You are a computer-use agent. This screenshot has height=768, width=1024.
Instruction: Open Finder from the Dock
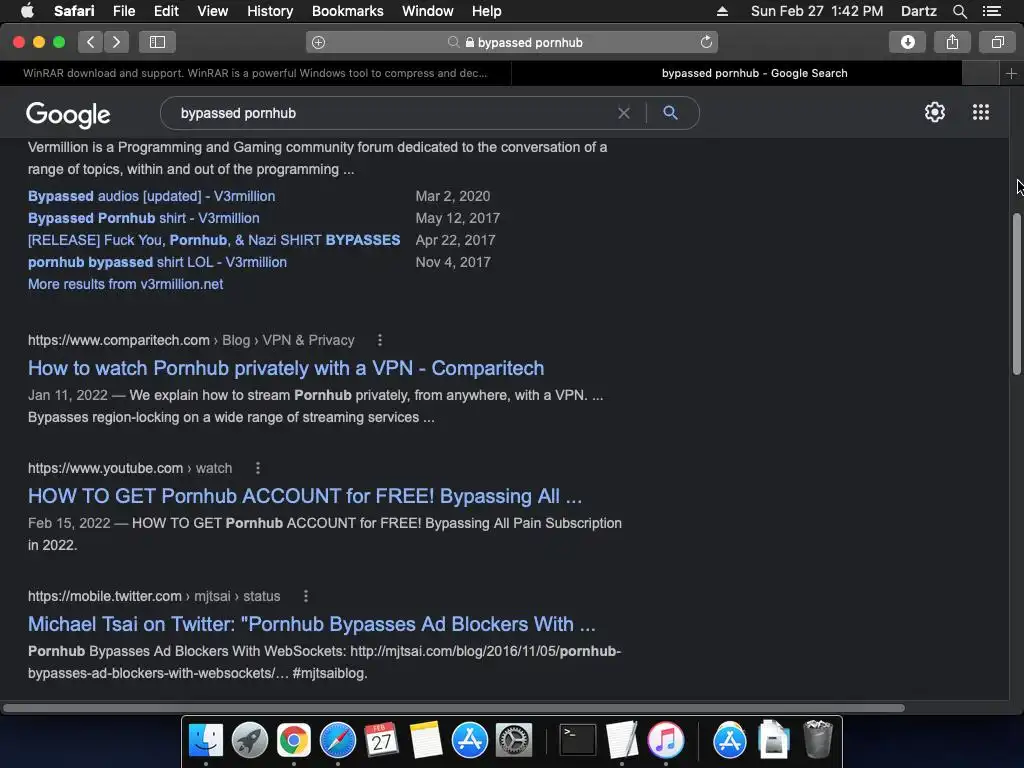point(206,741)
